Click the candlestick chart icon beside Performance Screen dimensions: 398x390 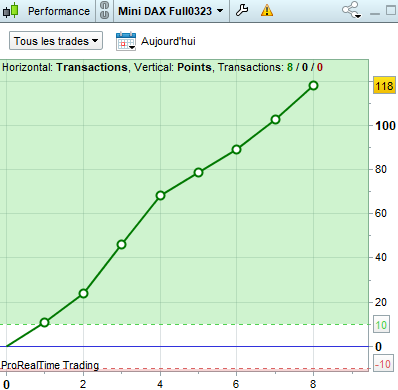[10, 11]
